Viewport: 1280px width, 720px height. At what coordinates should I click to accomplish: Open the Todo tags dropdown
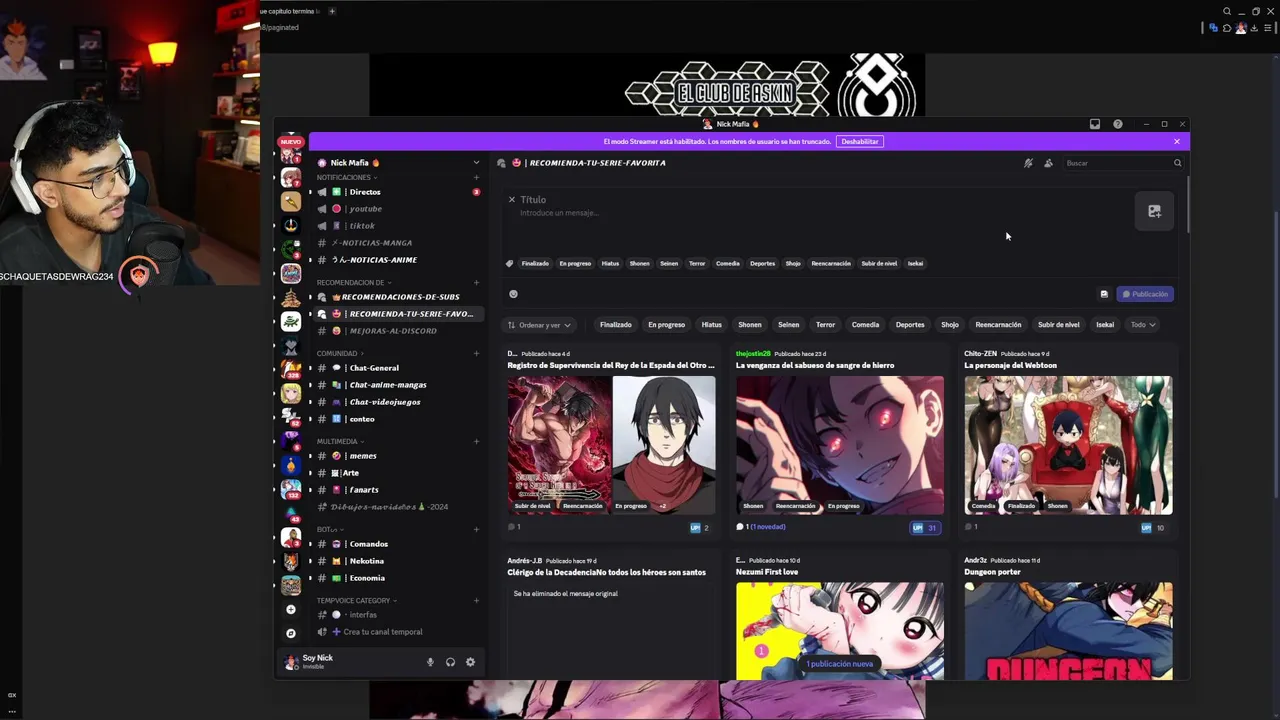click(x=1142, y=325)
